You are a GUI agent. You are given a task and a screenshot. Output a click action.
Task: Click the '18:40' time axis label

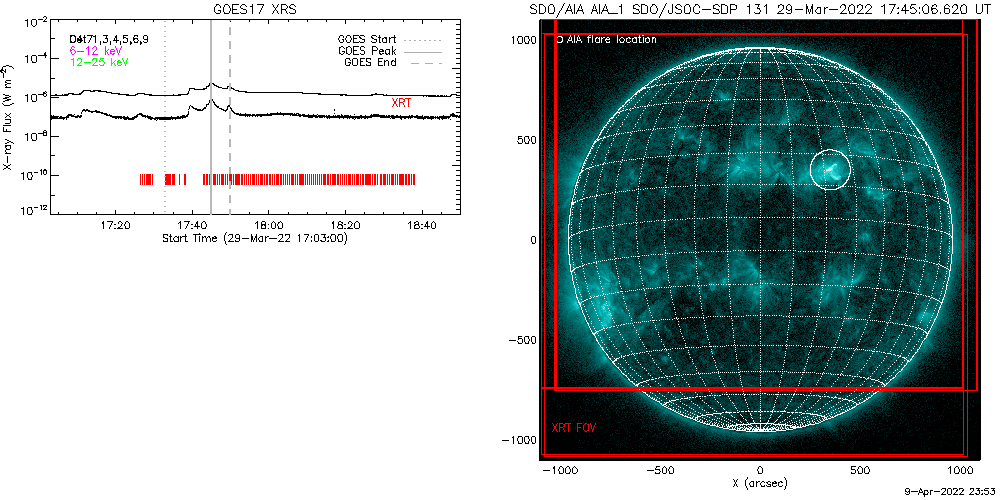coord(422,225)
